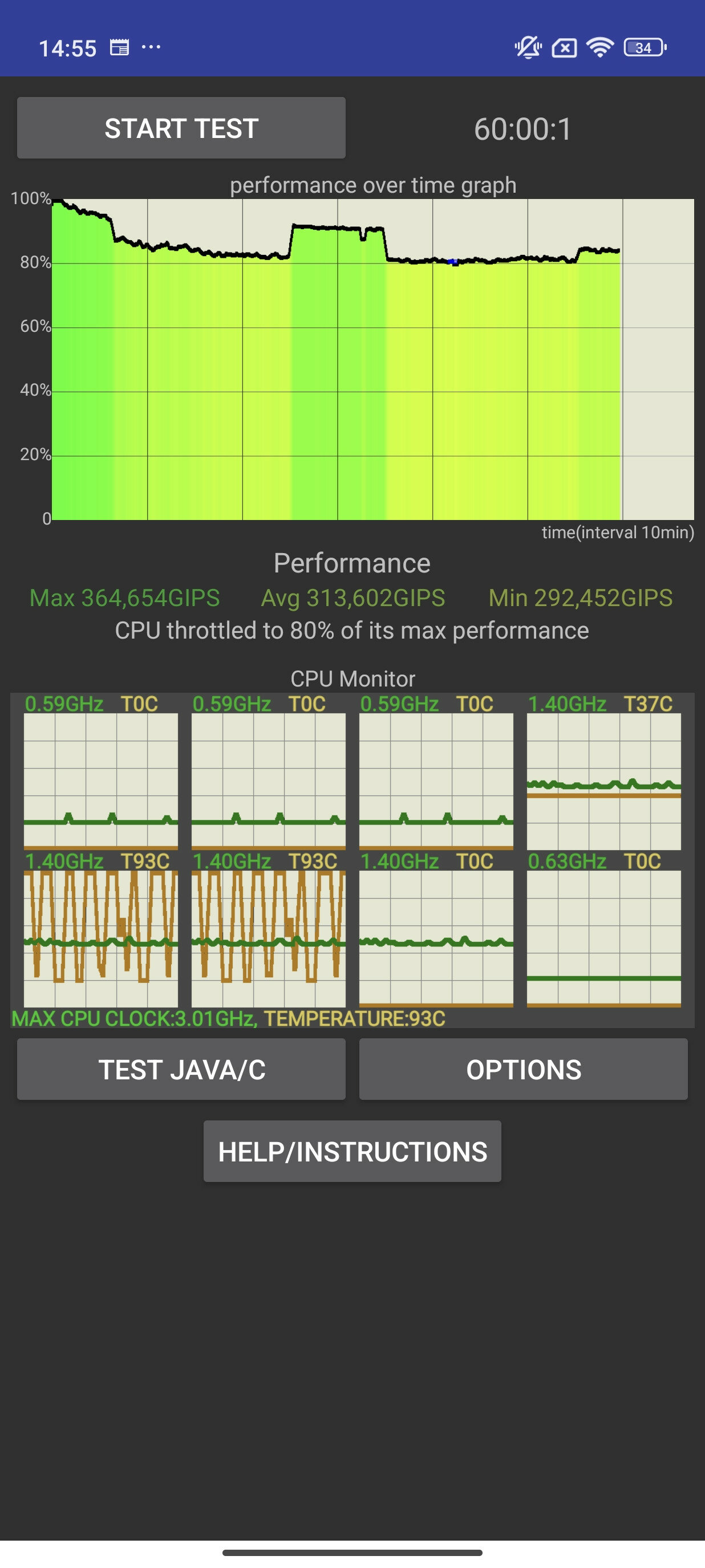Tap the Min 292,452GIPS value
The image size is (705, 1568).
pyautogui.click(x=580, y=598)
